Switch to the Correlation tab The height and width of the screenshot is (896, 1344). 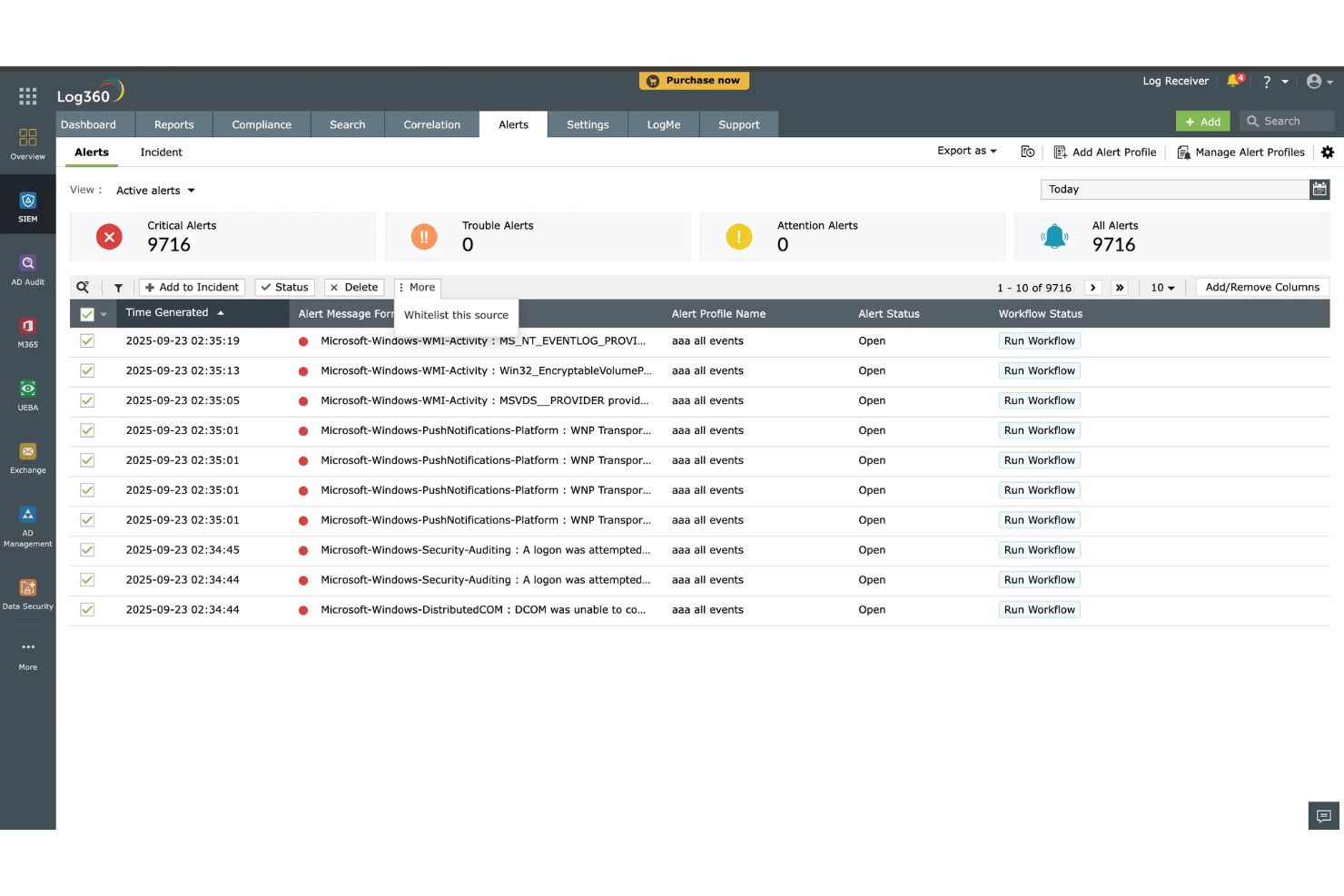(432, 124)
